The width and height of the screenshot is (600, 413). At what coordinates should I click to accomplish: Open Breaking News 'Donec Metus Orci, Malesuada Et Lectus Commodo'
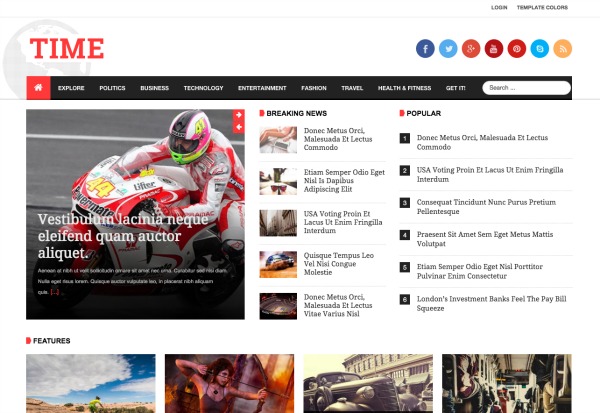(x=338, y=139)
